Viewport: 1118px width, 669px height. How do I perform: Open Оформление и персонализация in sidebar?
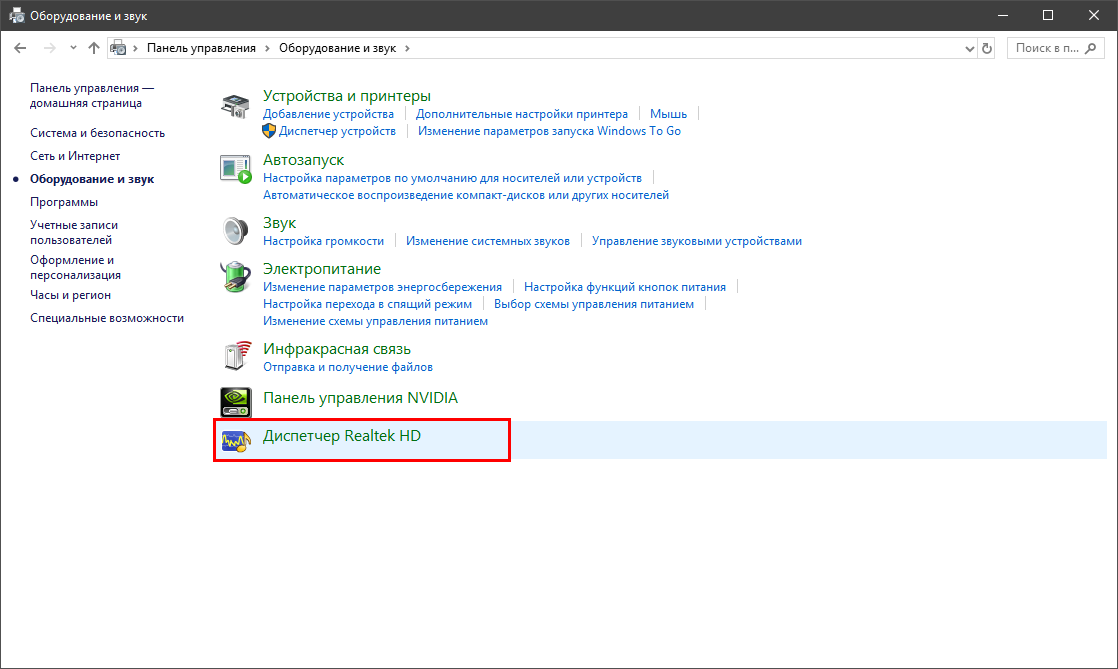[76, 267]
